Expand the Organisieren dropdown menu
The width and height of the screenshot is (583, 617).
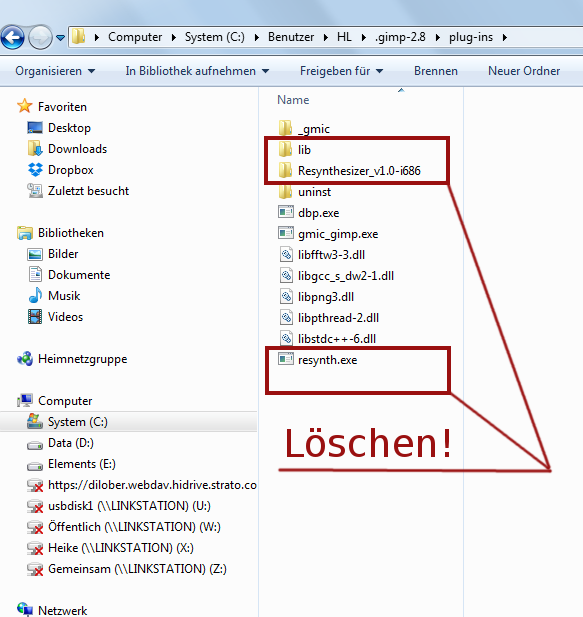coord(55,71)
